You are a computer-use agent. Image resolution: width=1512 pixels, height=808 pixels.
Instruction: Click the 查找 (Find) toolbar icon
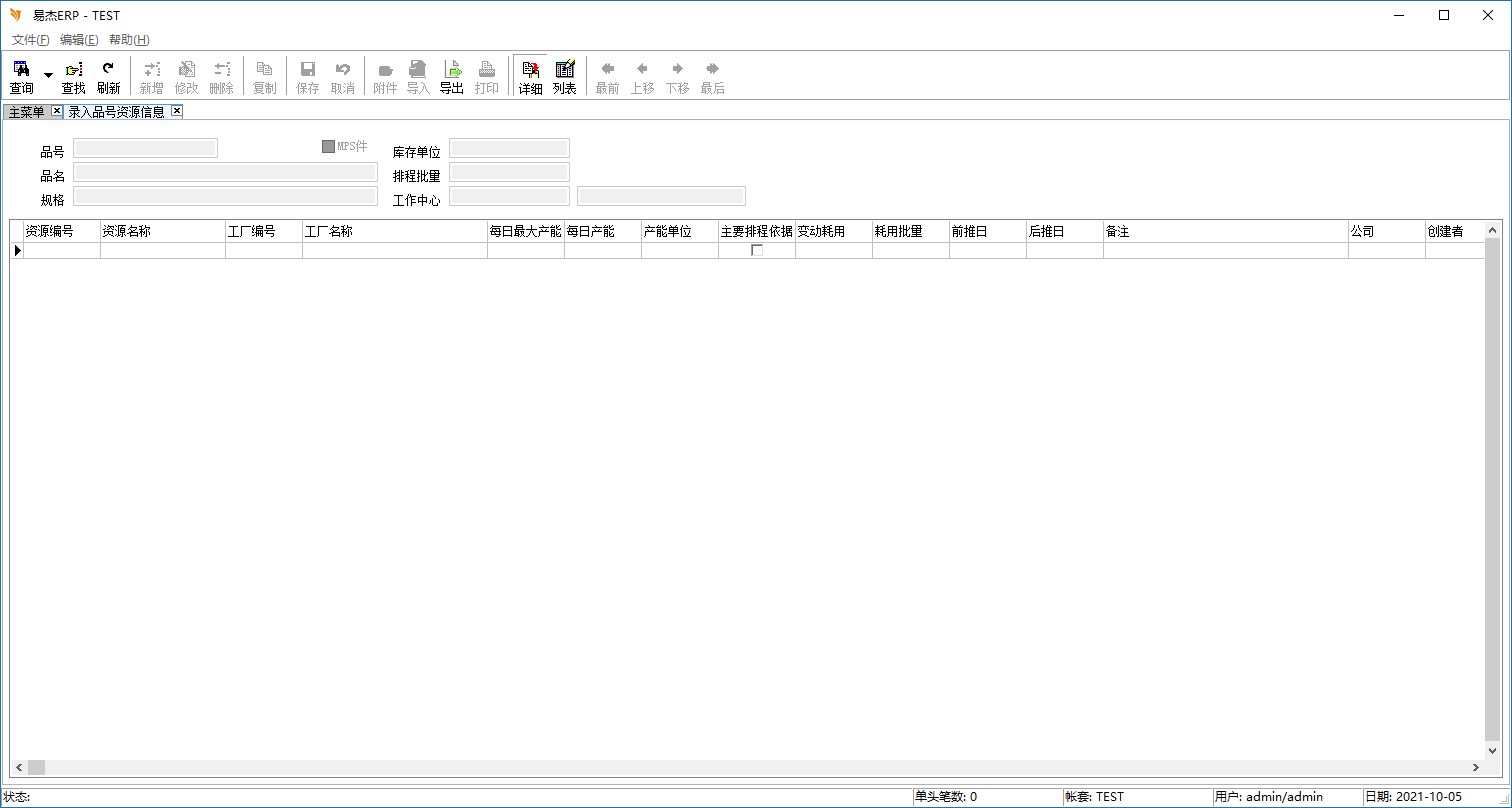73,76
